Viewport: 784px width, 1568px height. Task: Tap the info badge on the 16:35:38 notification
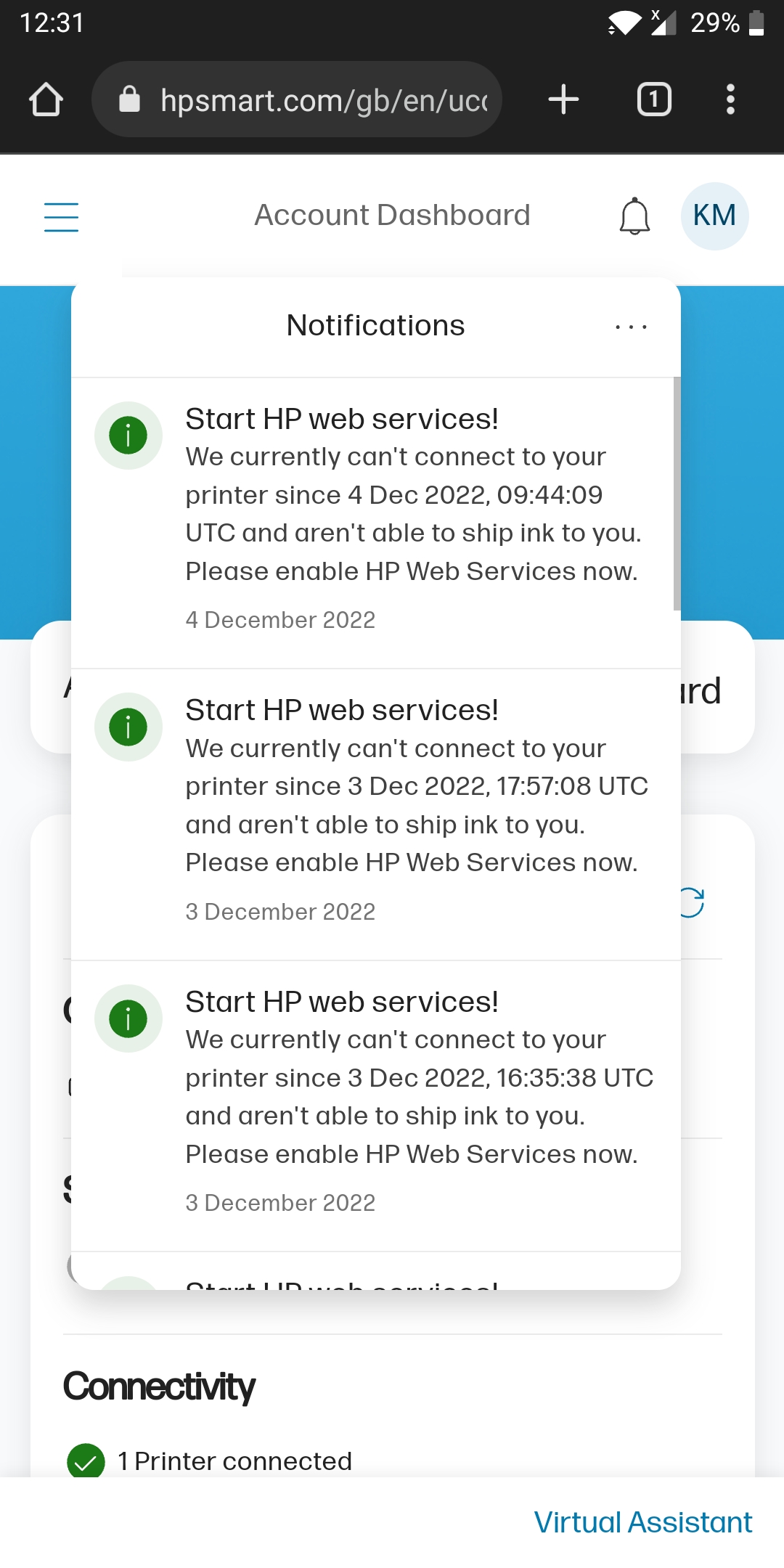(x=128, y=1018)
